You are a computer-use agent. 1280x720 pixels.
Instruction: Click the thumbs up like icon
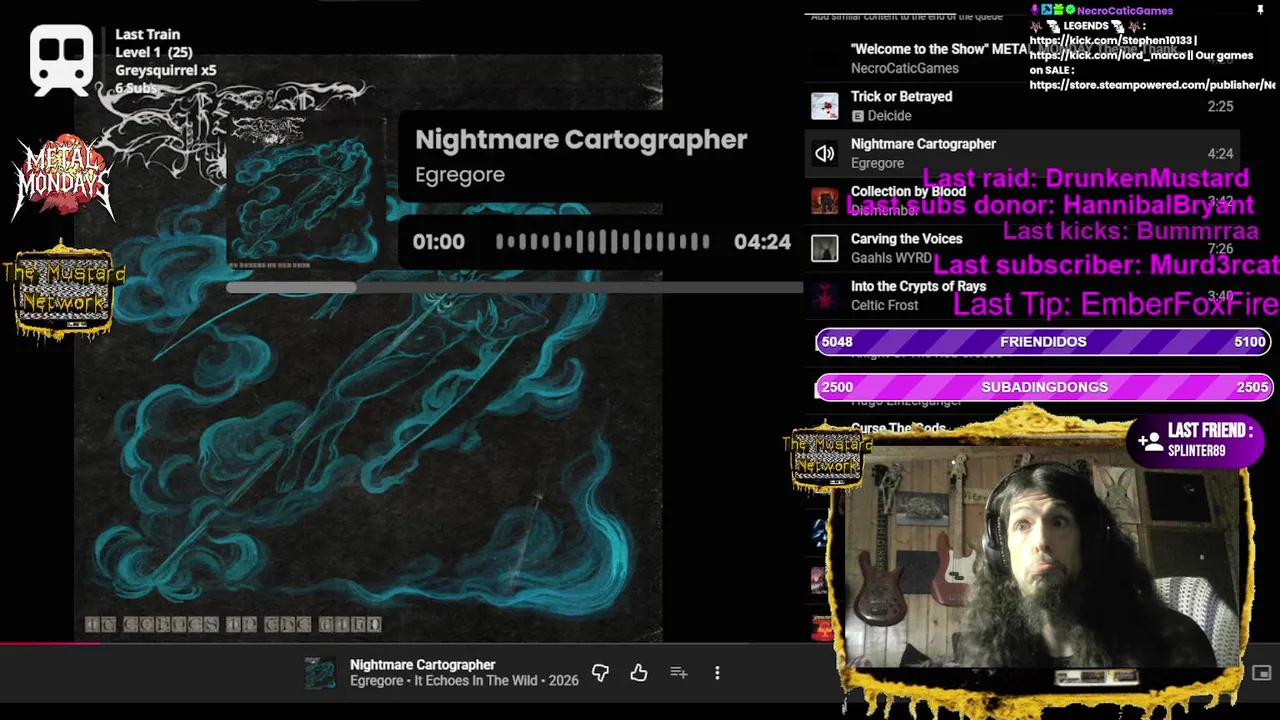(x=639, y=673)
